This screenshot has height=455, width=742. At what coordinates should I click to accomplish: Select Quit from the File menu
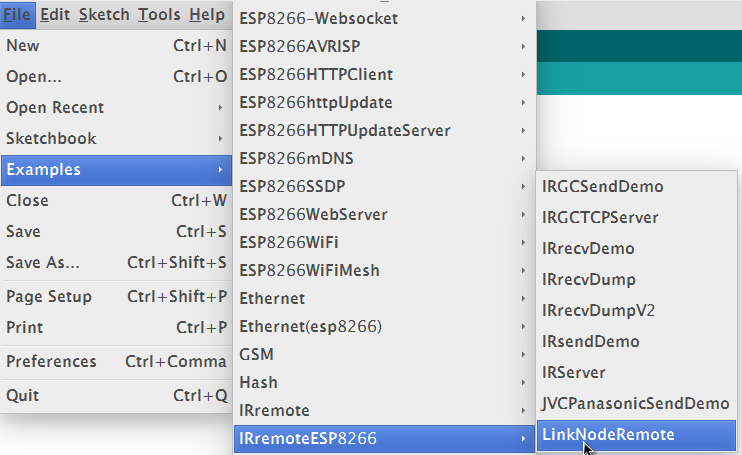(x=116, y=395)
